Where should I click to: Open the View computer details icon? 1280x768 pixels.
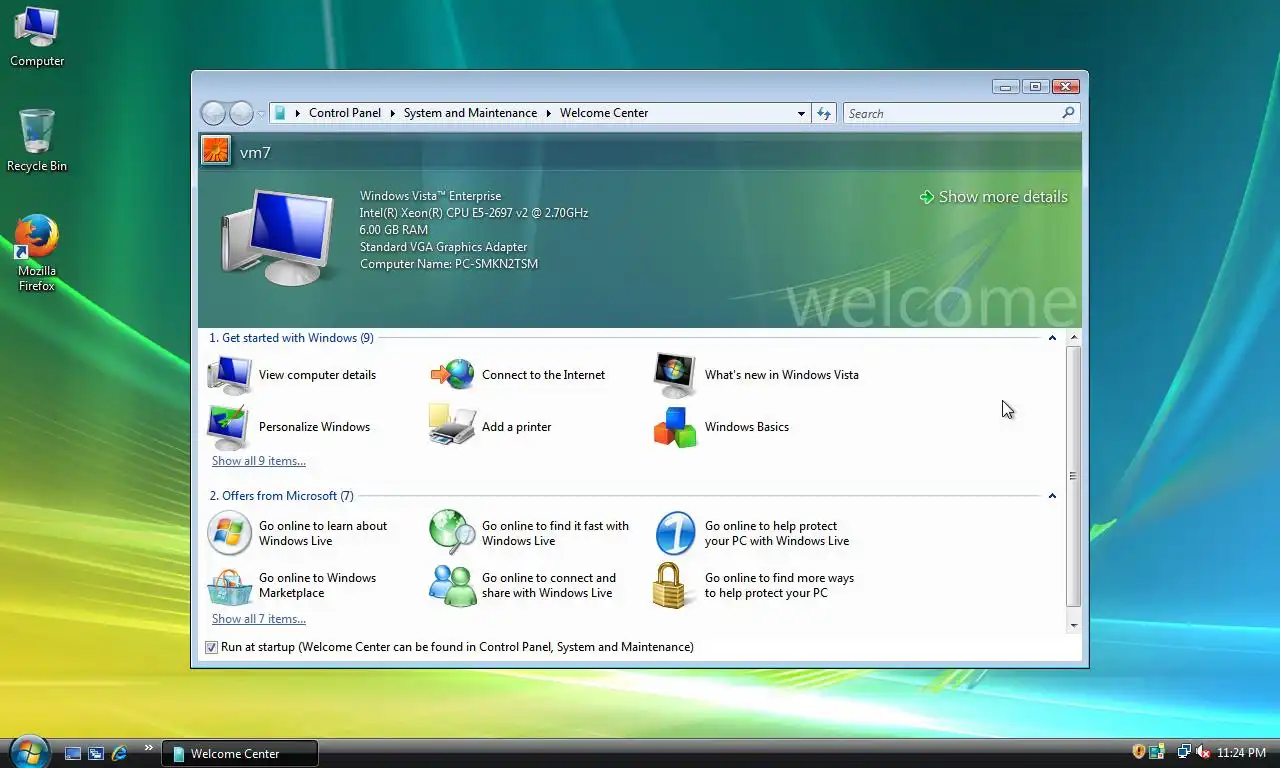(229, 375)
